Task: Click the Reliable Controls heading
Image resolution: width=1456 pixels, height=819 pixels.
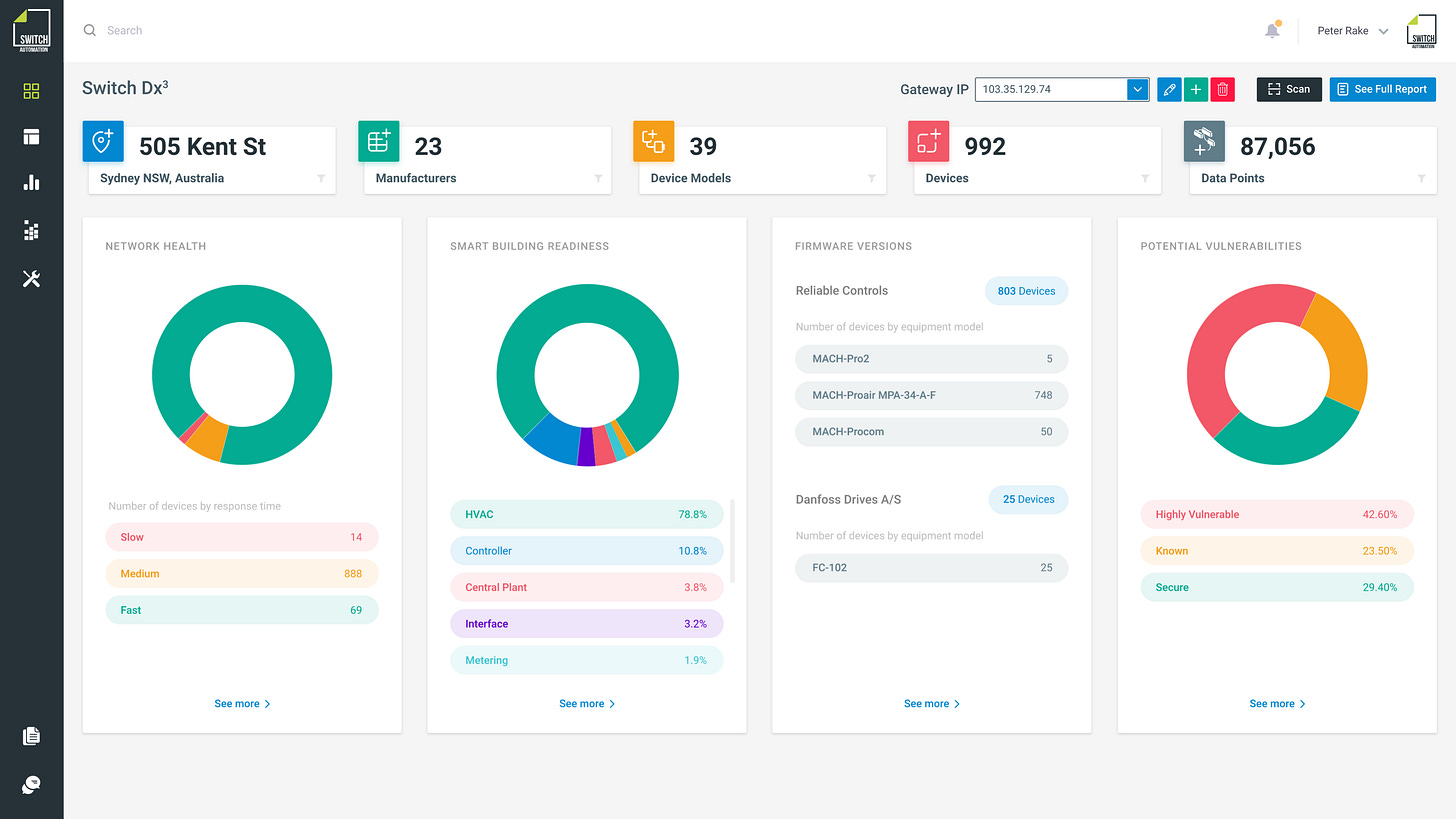Action: click(x=842, y=291)
